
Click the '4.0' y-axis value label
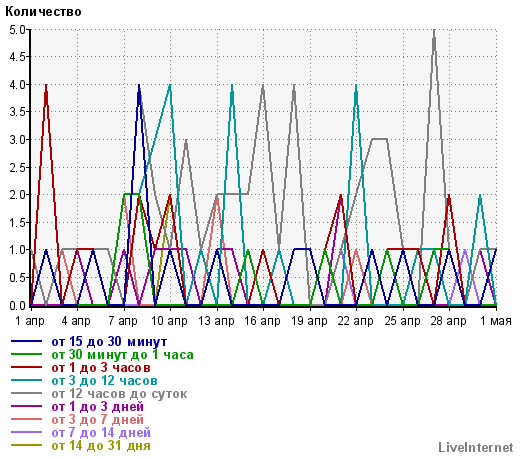point(17,85)
